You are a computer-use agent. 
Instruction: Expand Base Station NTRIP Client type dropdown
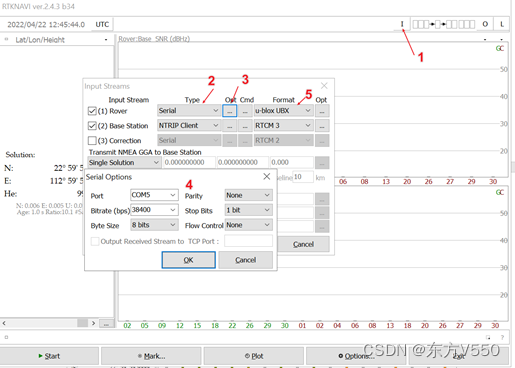[x=188, y=125]
